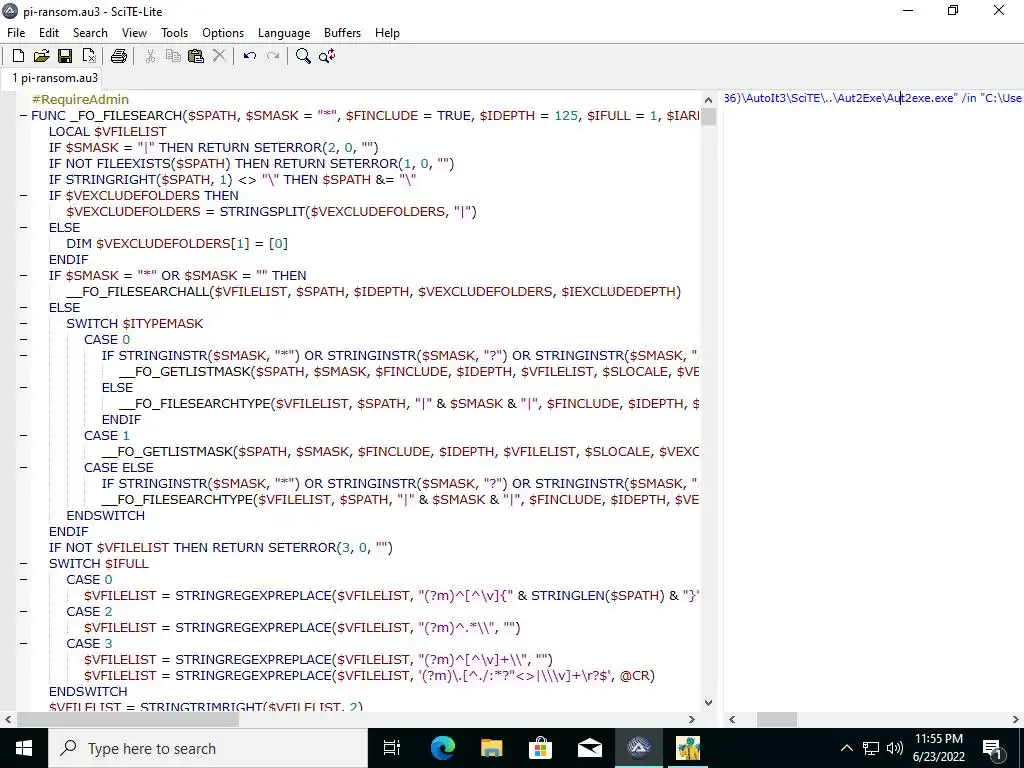Viewport: 1024px width, 768px height.
Task: Open Mail app from taskbar
Action: click(x=590, y=748)
